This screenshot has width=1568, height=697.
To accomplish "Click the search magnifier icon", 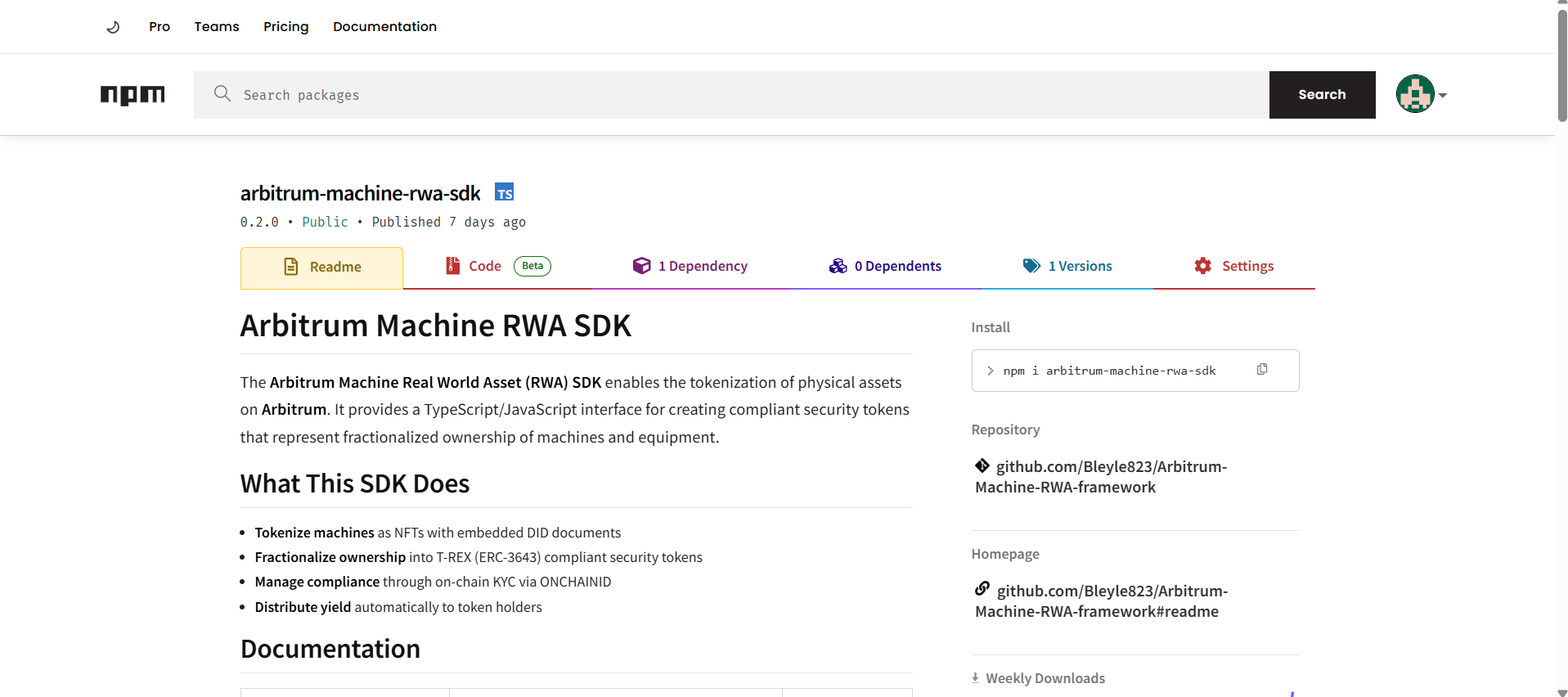I will click(222, 94).
